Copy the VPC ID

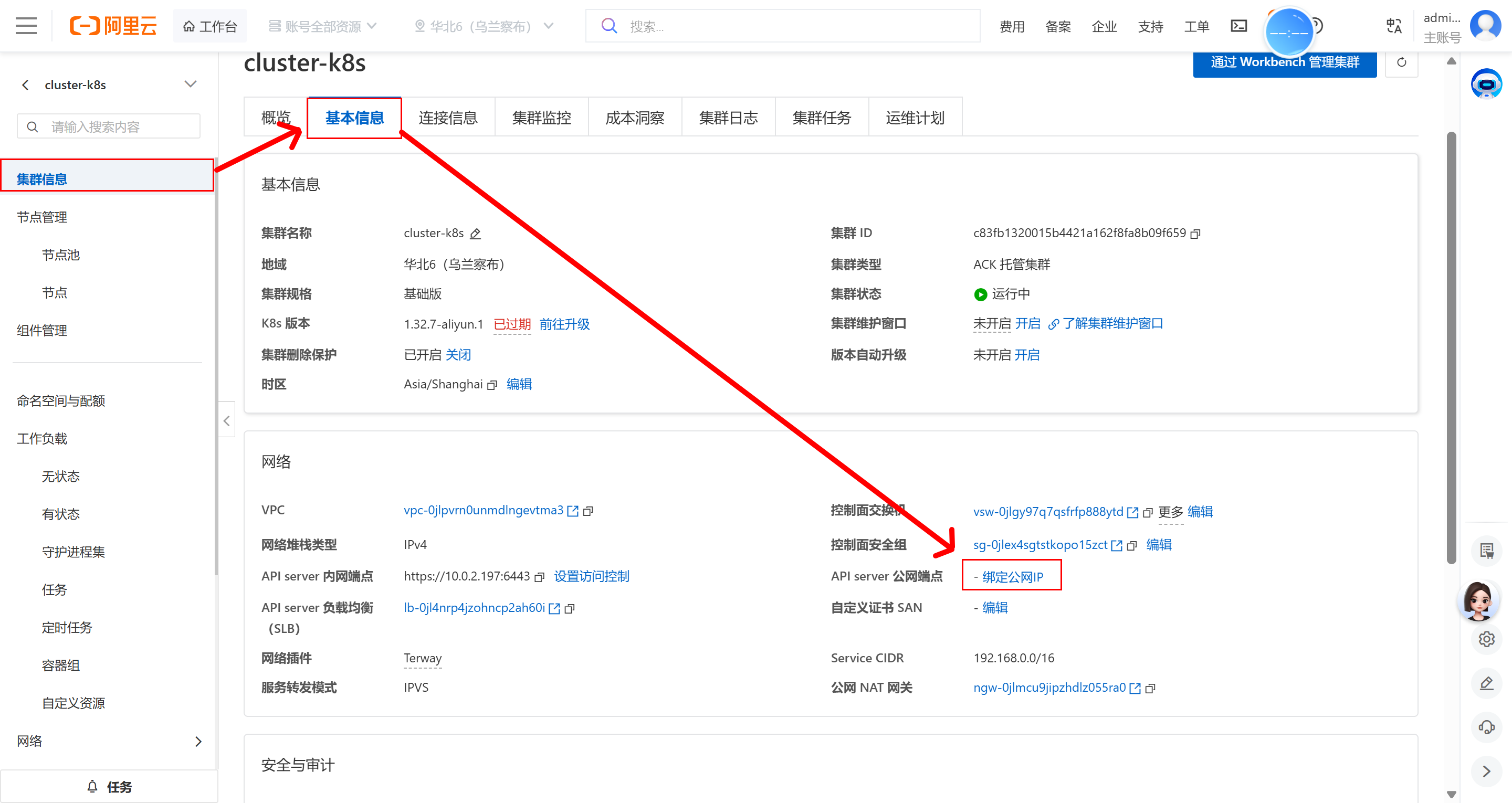click(x=588, y=511)
